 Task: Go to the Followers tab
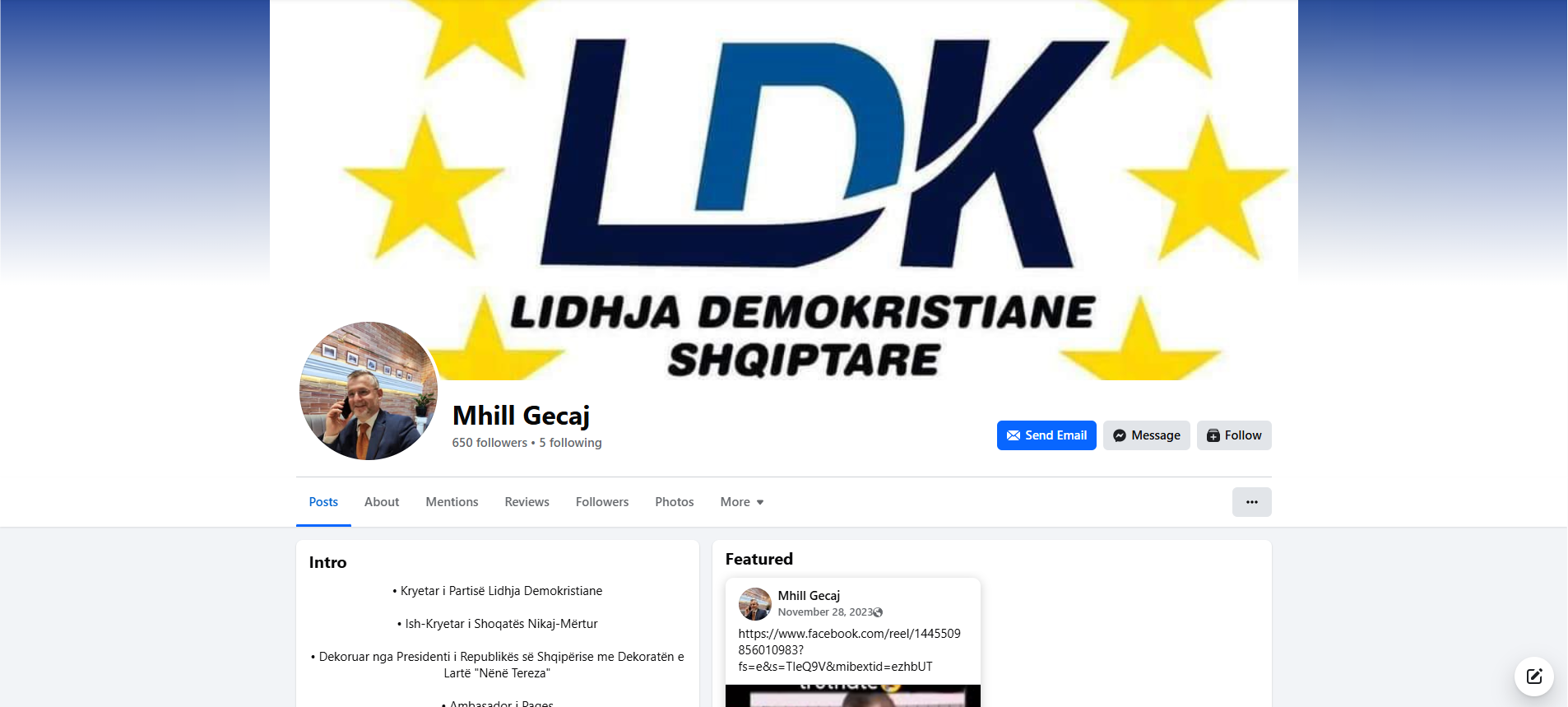point(602,502)
